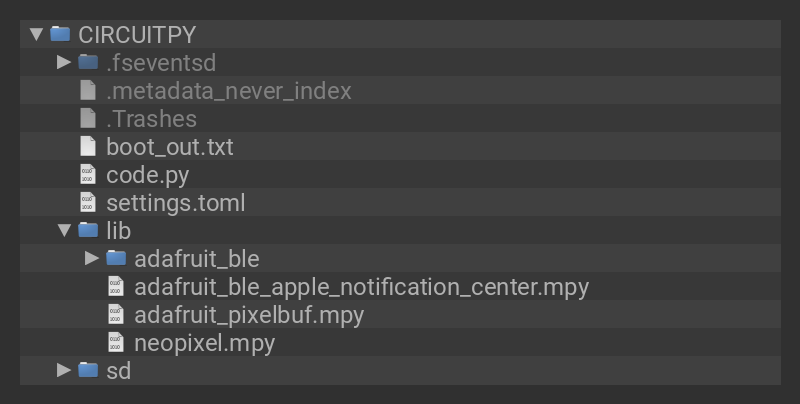Click the code.py file icon
This screenshot has width=800, height=404.
[x=88, y=174]
